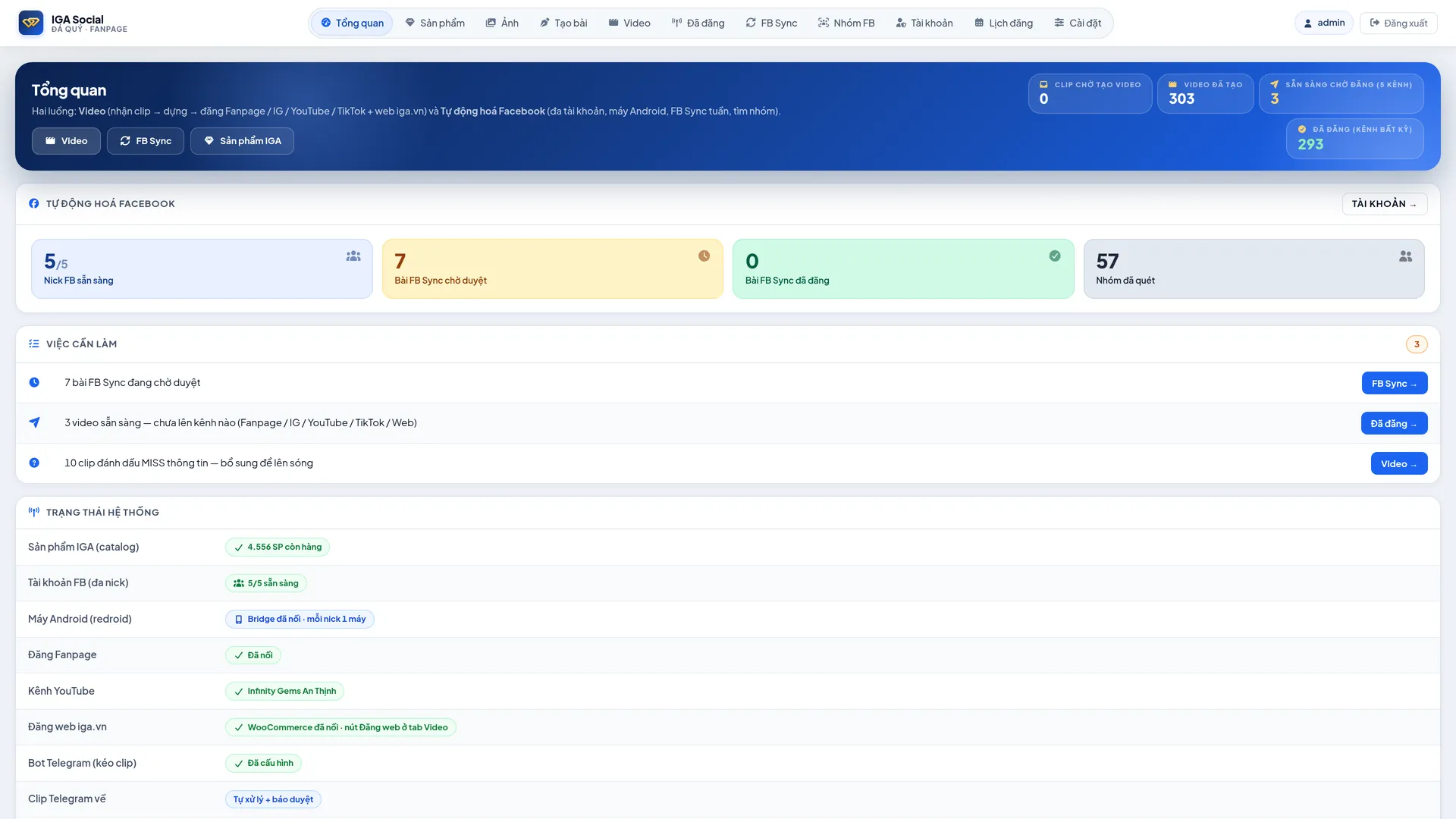
Task: Click the Video → blue action button
Action: [x=1399, y=463]
